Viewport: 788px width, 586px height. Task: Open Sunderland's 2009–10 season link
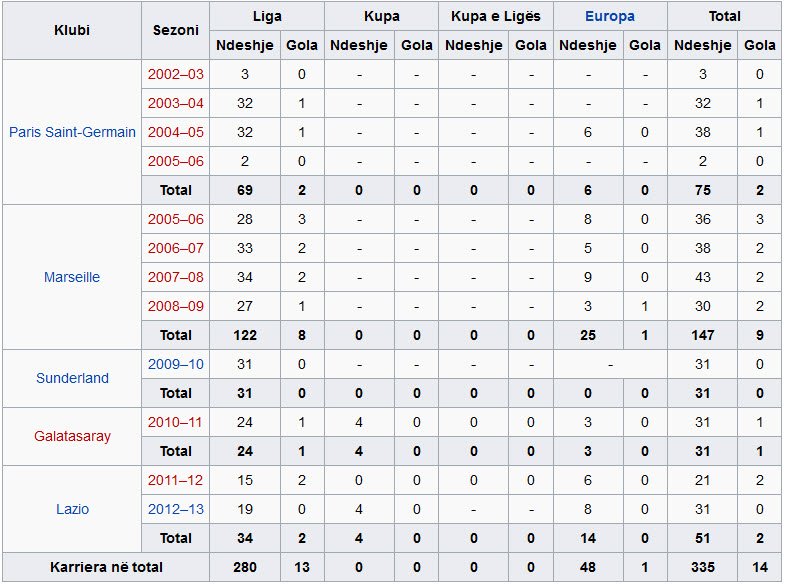(x=175, y=364)
